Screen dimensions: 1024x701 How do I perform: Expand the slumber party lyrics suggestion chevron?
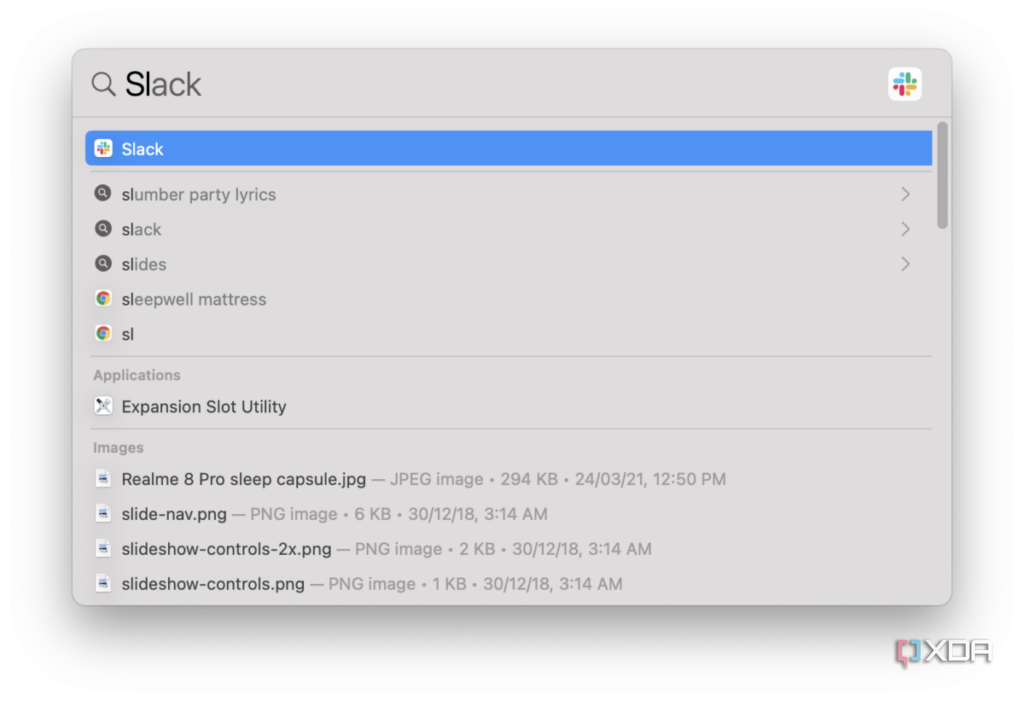(905, 194)
